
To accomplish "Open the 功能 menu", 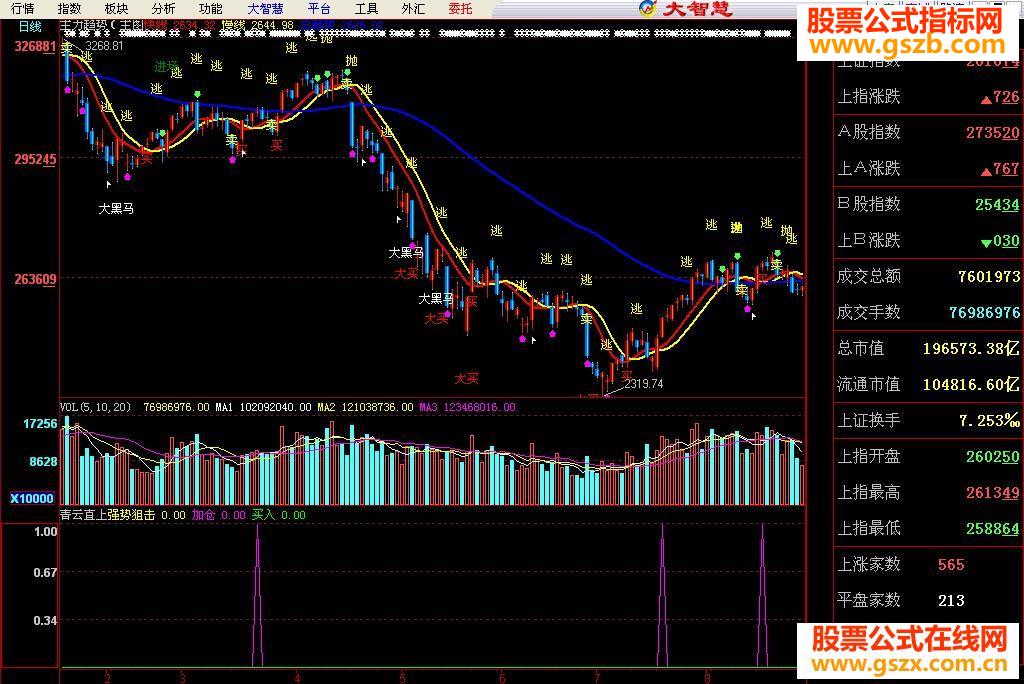I will point(210,8).
